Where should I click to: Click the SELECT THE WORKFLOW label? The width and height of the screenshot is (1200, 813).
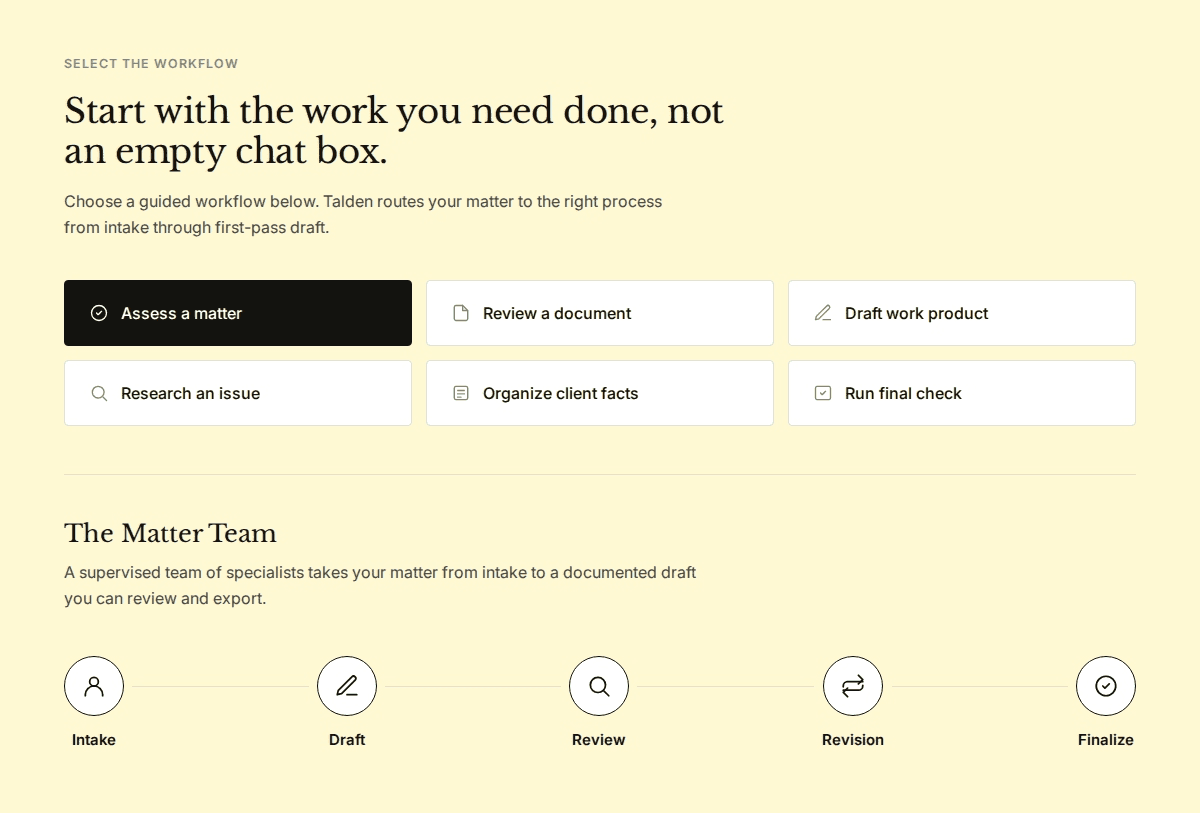pyautogui.click(x=151, y=64)
